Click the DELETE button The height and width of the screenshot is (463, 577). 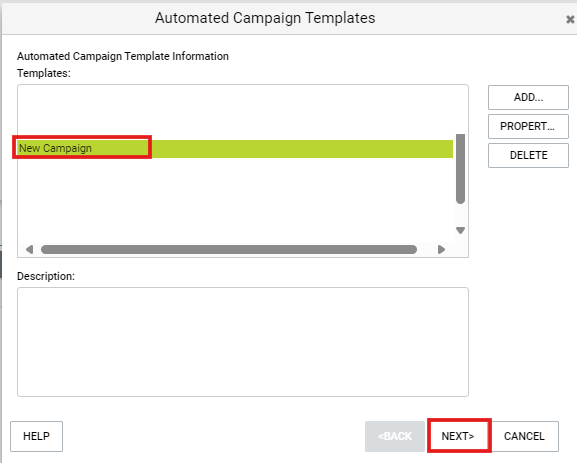(x=528, y=155)
